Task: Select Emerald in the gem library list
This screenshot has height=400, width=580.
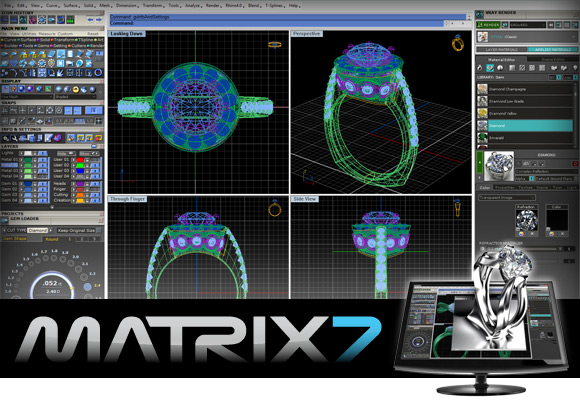Action: coord(525,138)
